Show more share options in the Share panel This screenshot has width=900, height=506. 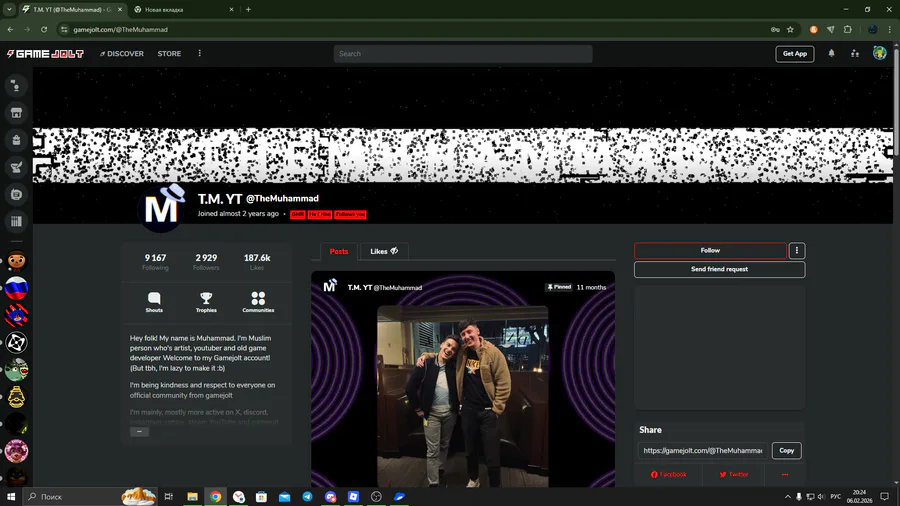point(785,474)
